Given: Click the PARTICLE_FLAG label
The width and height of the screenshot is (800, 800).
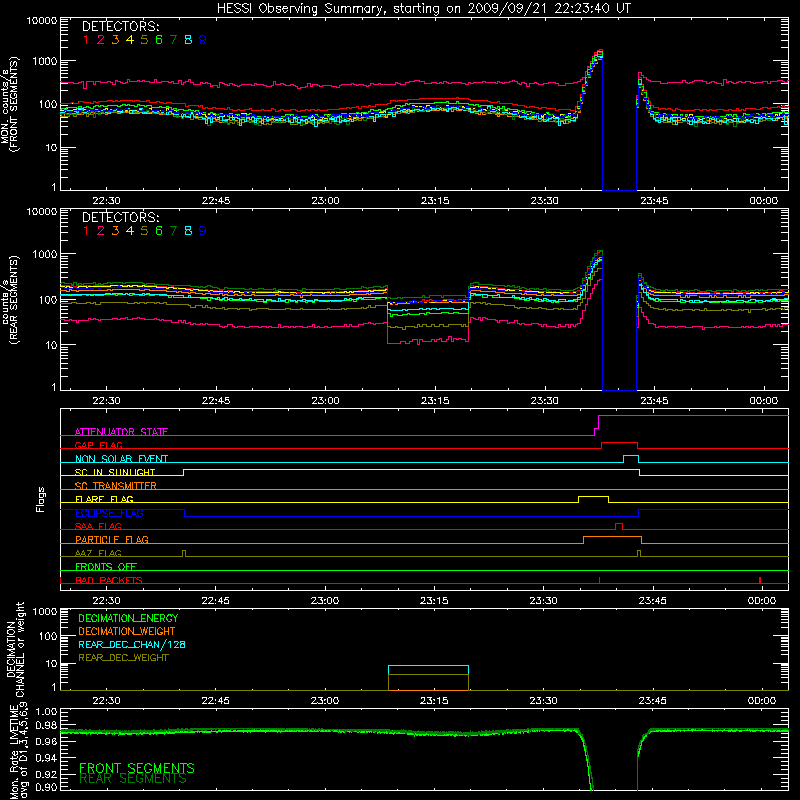Looking at the screenshot, I should (x=112, y=539).
